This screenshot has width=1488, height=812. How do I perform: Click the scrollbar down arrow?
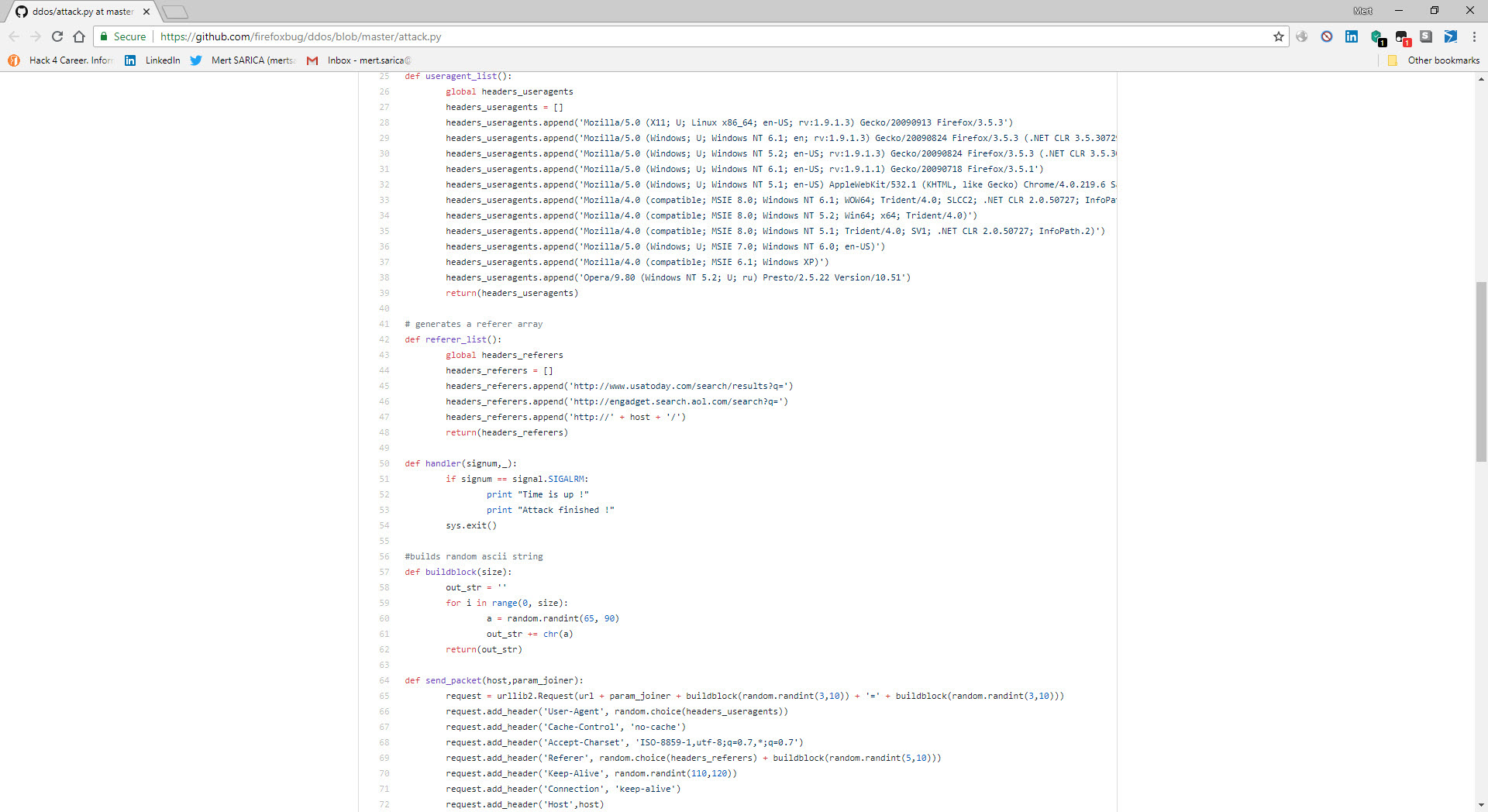click(x=1481, y=806)
